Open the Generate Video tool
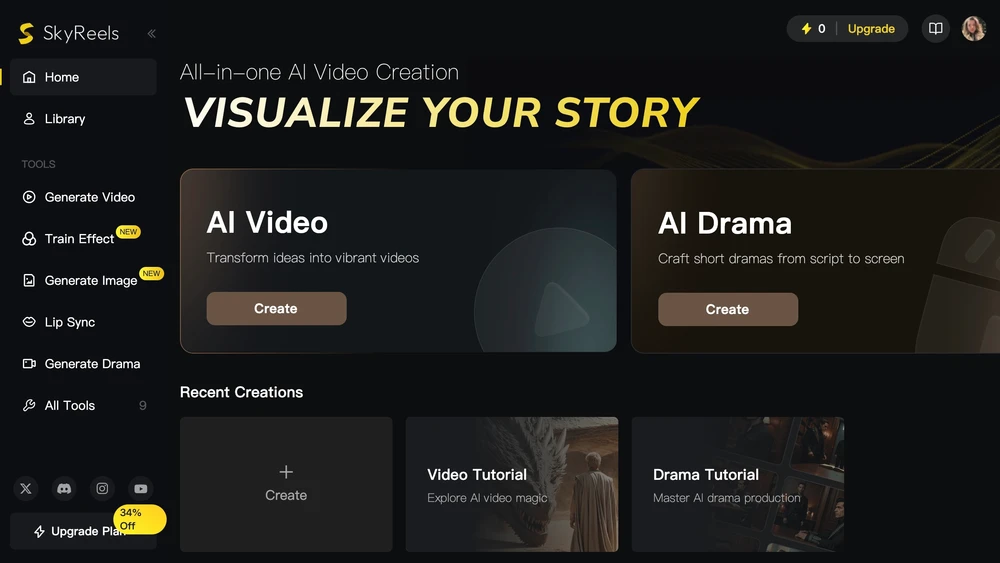Screen dimensions: 1000x563 pos(83,197)
